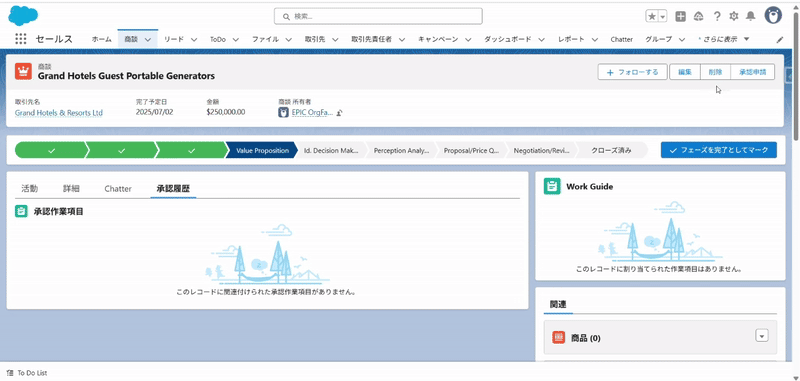Open the さらに表示 more menu

(x=724, y=39)
